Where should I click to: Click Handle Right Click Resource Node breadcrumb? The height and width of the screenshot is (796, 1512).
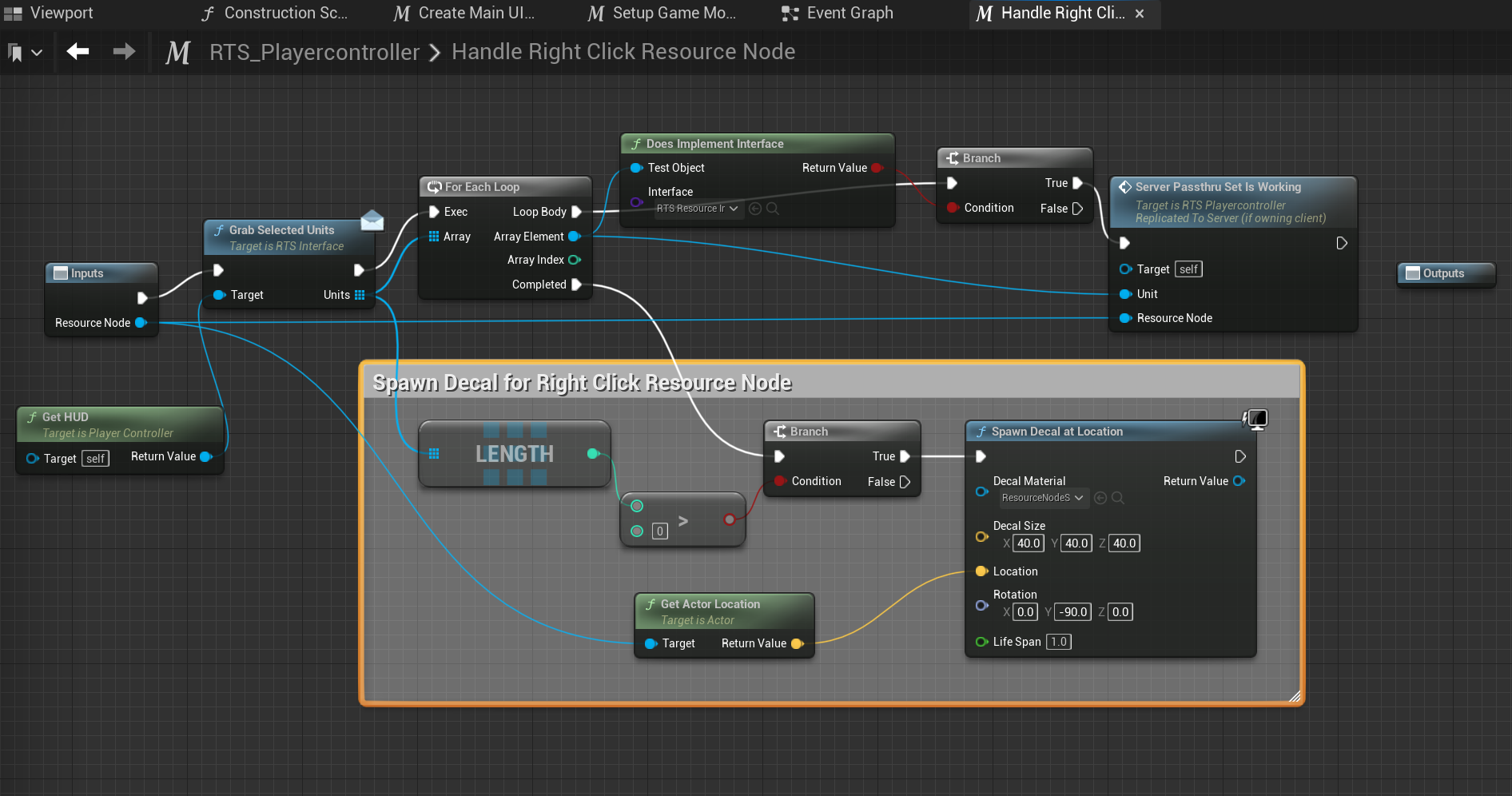(x=623, y=52)
